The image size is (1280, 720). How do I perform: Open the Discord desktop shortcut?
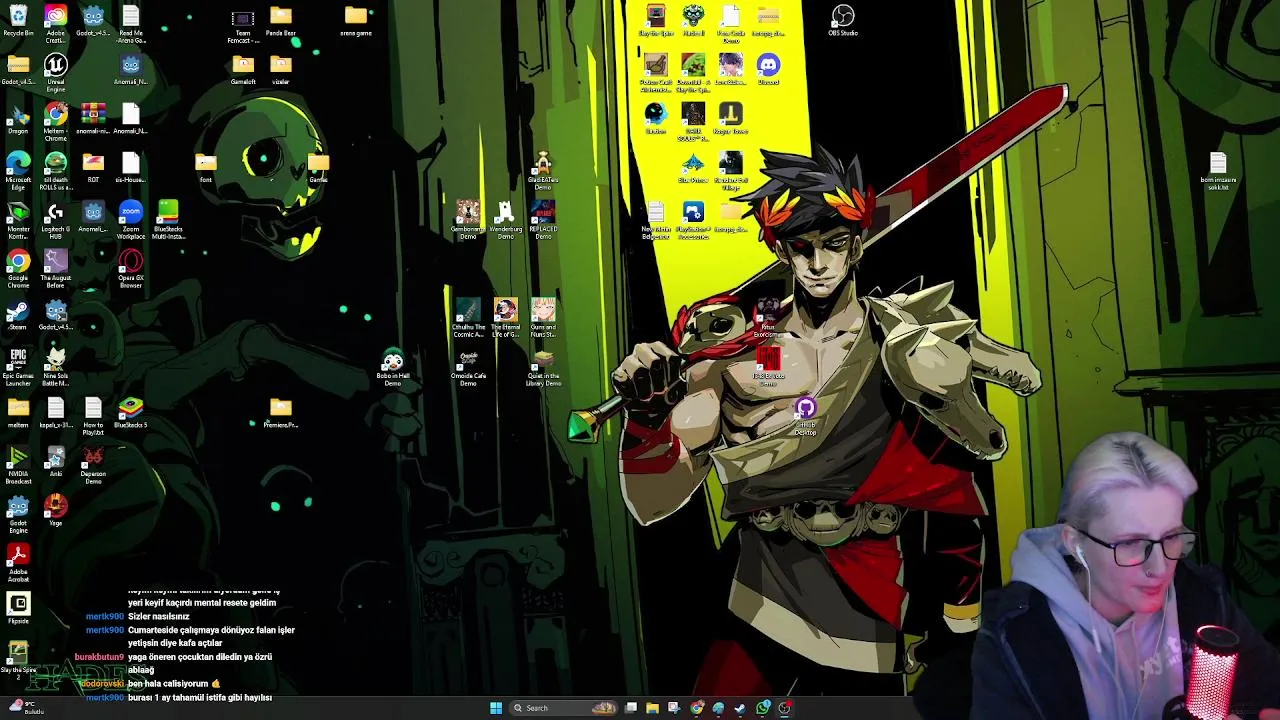[x=768, y=69]
